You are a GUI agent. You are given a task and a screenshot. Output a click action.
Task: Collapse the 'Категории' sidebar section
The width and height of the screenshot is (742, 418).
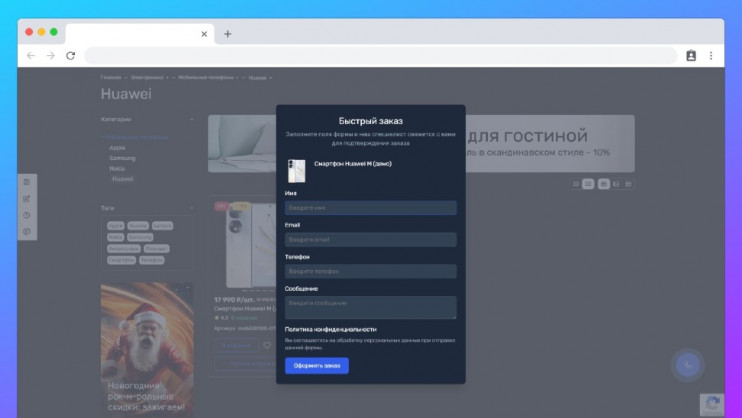(192, 119)
